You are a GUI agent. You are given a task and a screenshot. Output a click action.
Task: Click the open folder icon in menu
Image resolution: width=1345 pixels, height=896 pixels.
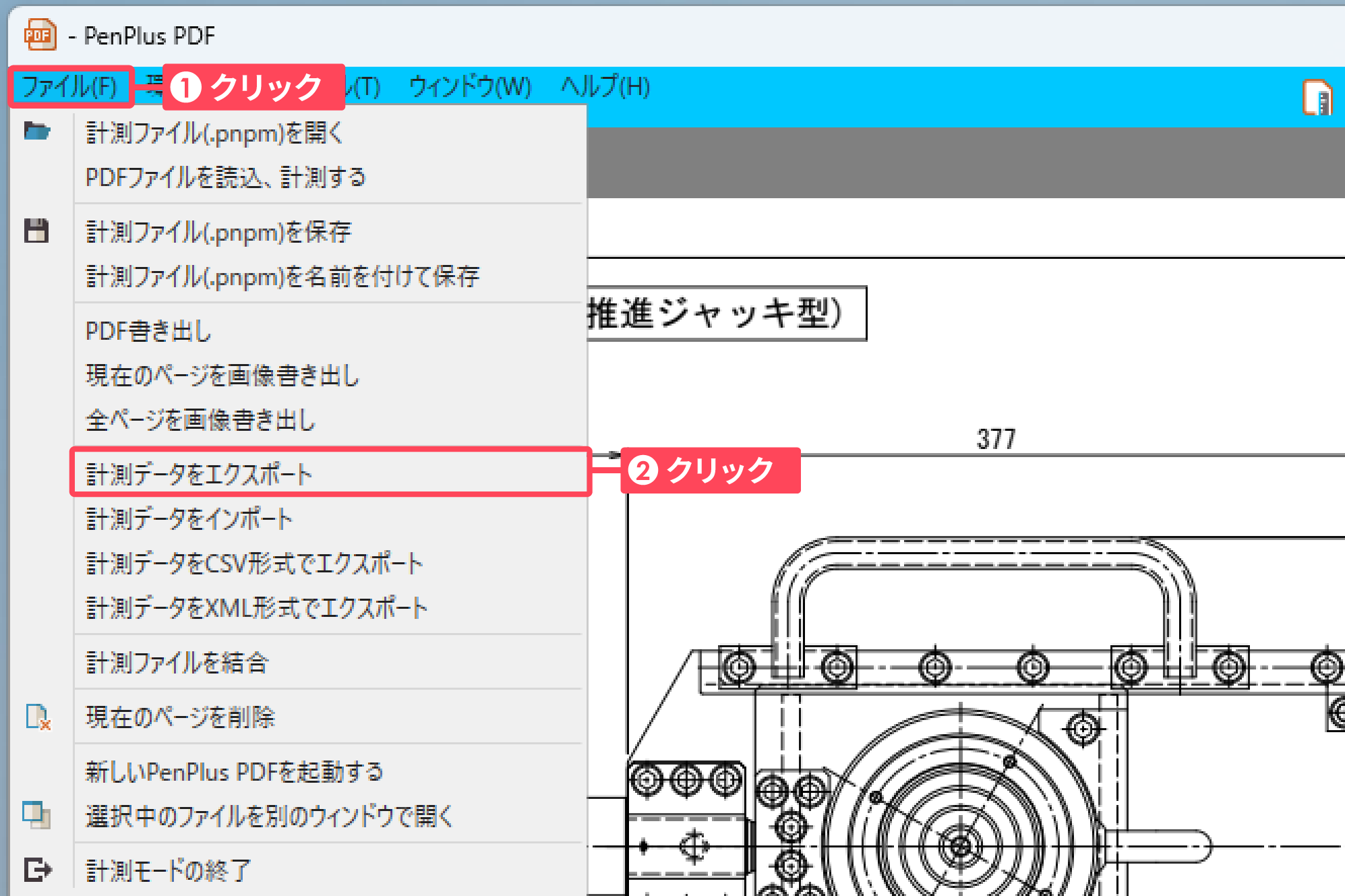point(37,131)
